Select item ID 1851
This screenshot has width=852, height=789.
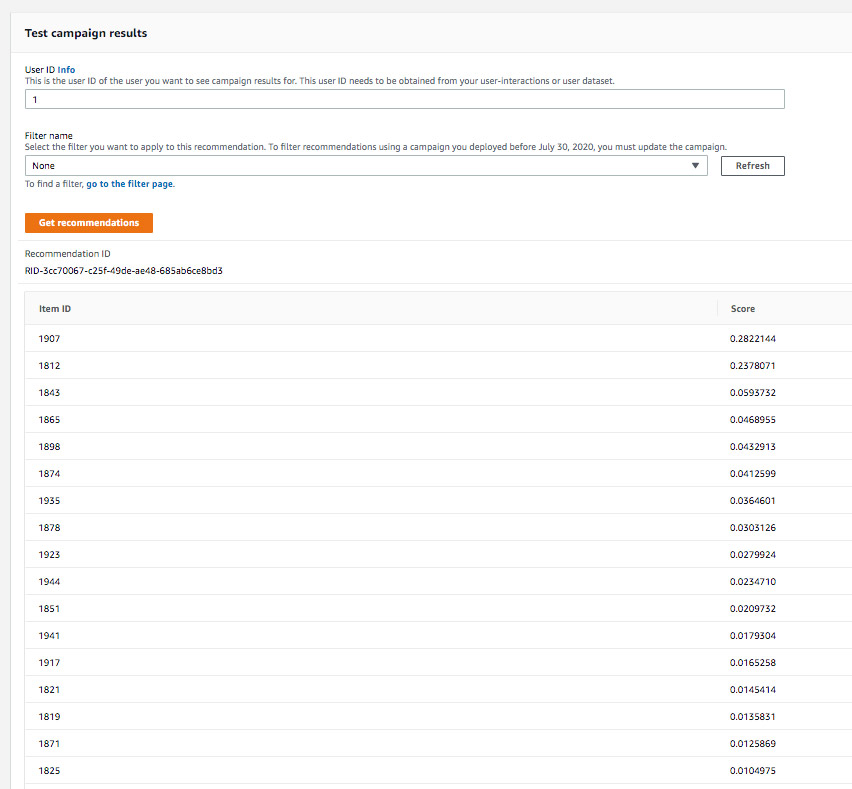49,609
